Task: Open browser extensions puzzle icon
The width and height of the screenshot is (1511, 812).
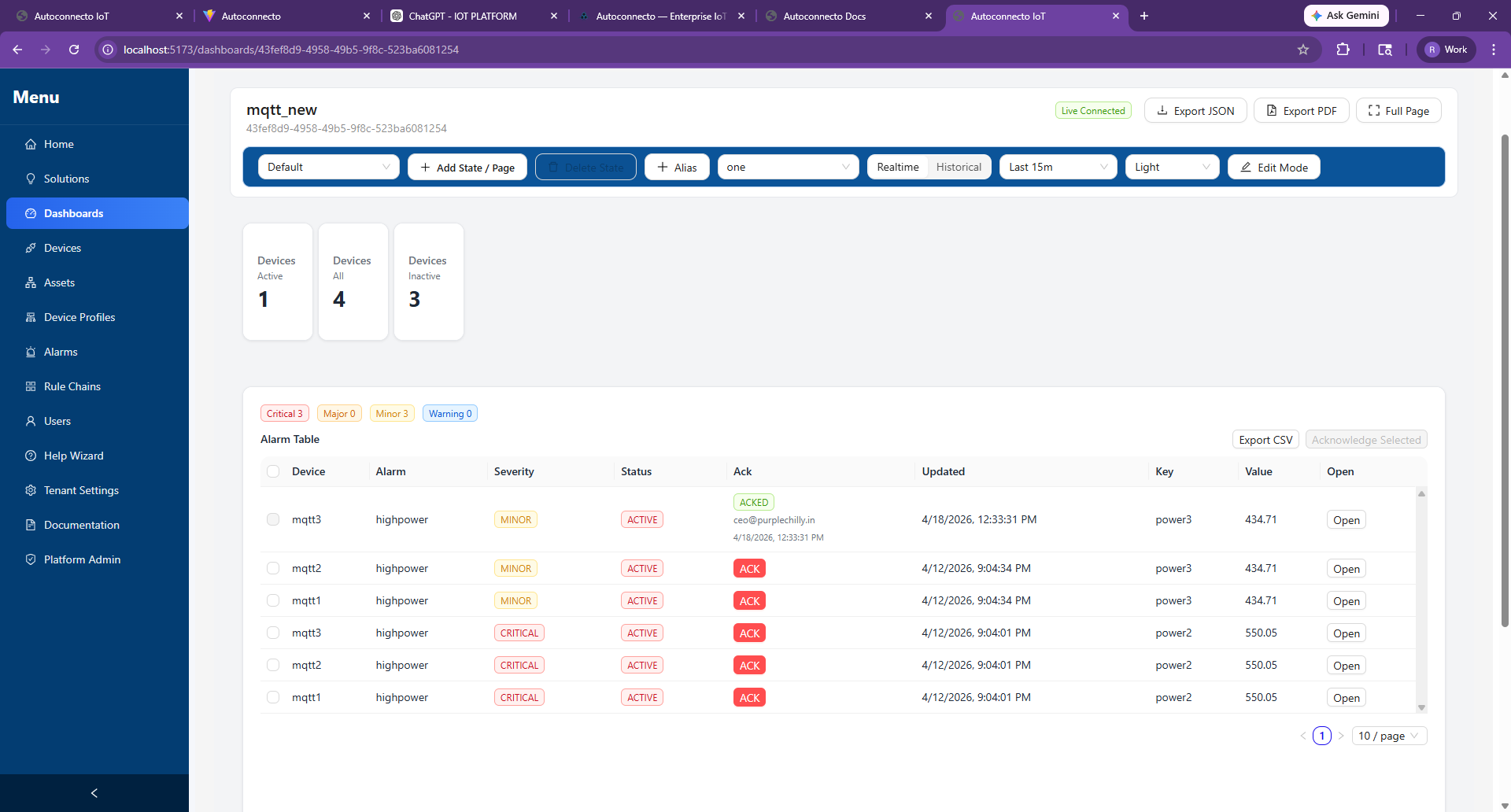Action: tap(1343, 50)
